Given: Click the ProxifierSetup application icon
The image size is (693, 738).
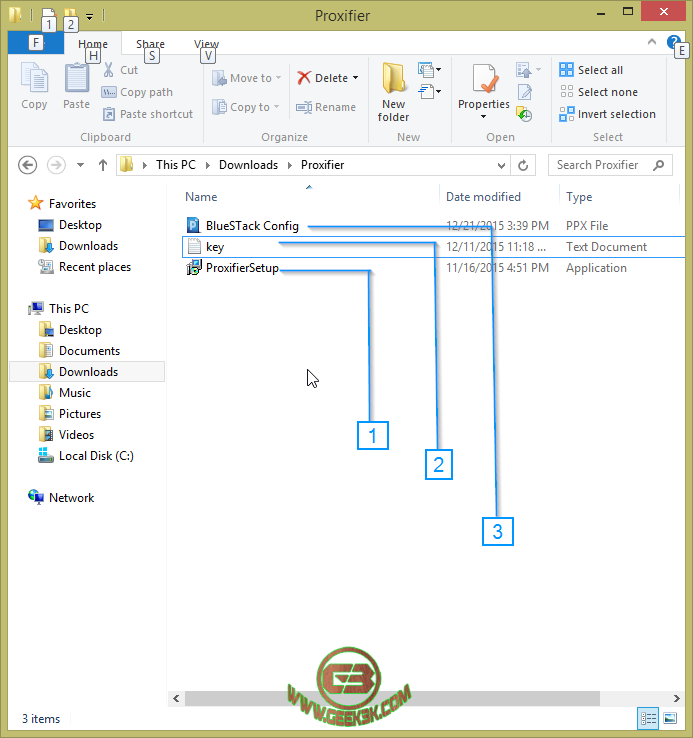Looking at the screenshot, I should (194, 268).
